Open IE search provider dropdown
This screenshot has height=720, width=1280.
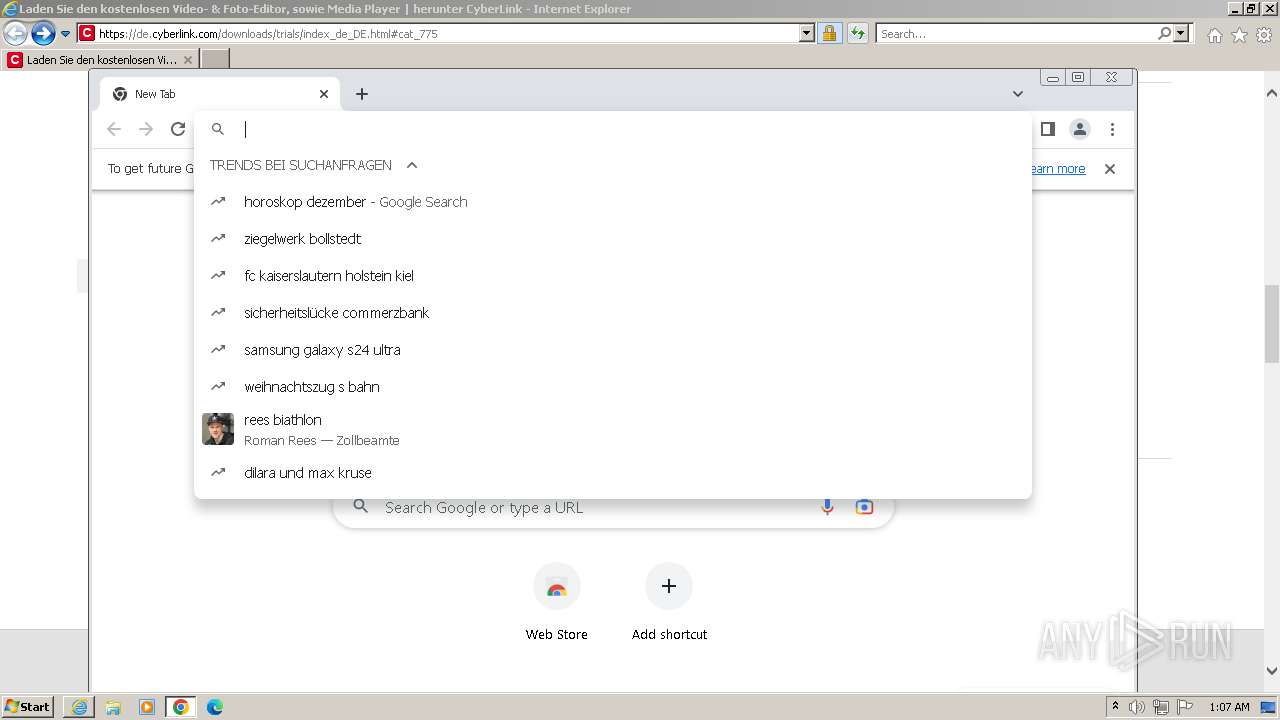coord(1181,33)
